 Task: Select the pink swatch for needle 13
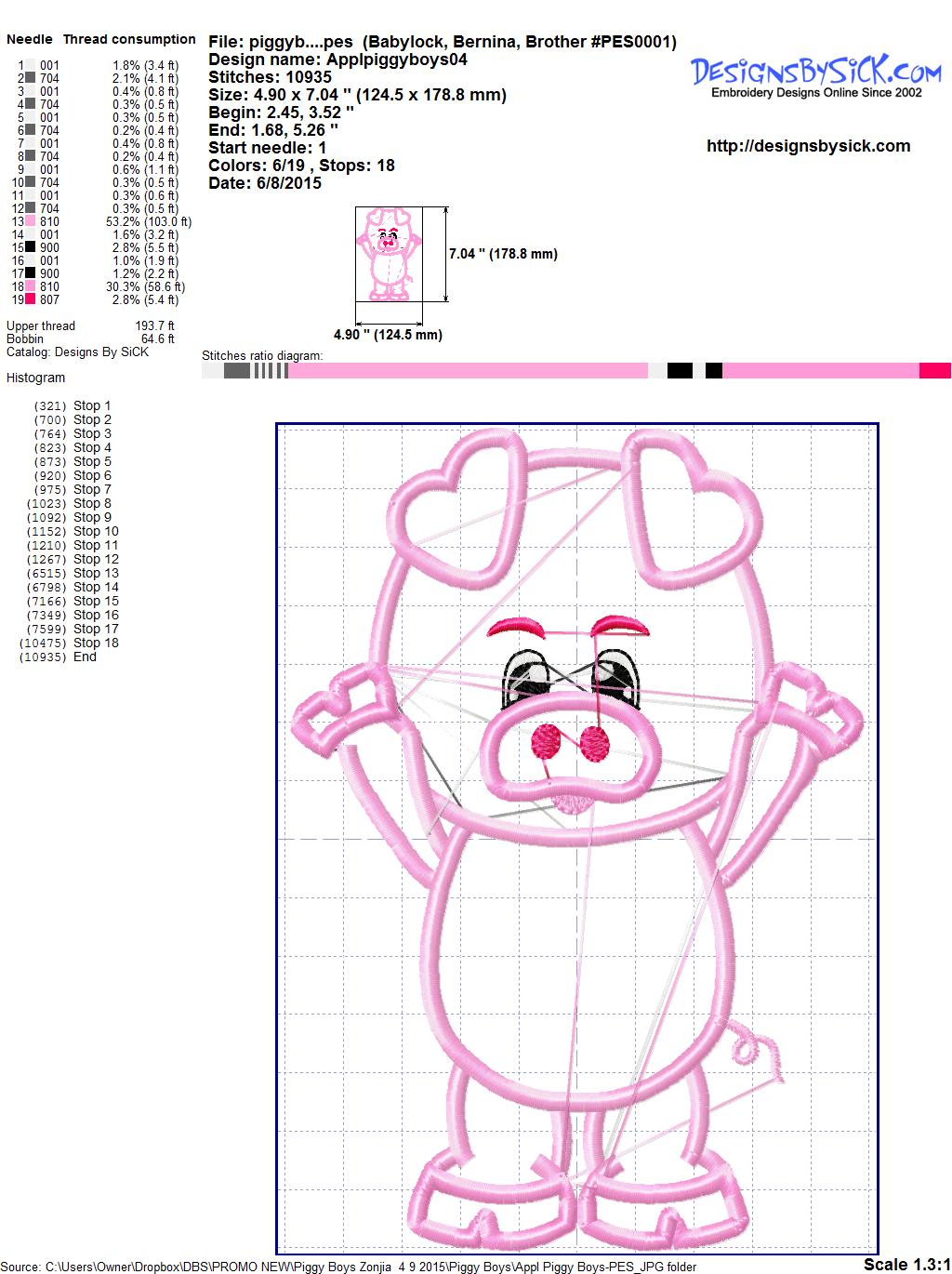pos(31,221)
